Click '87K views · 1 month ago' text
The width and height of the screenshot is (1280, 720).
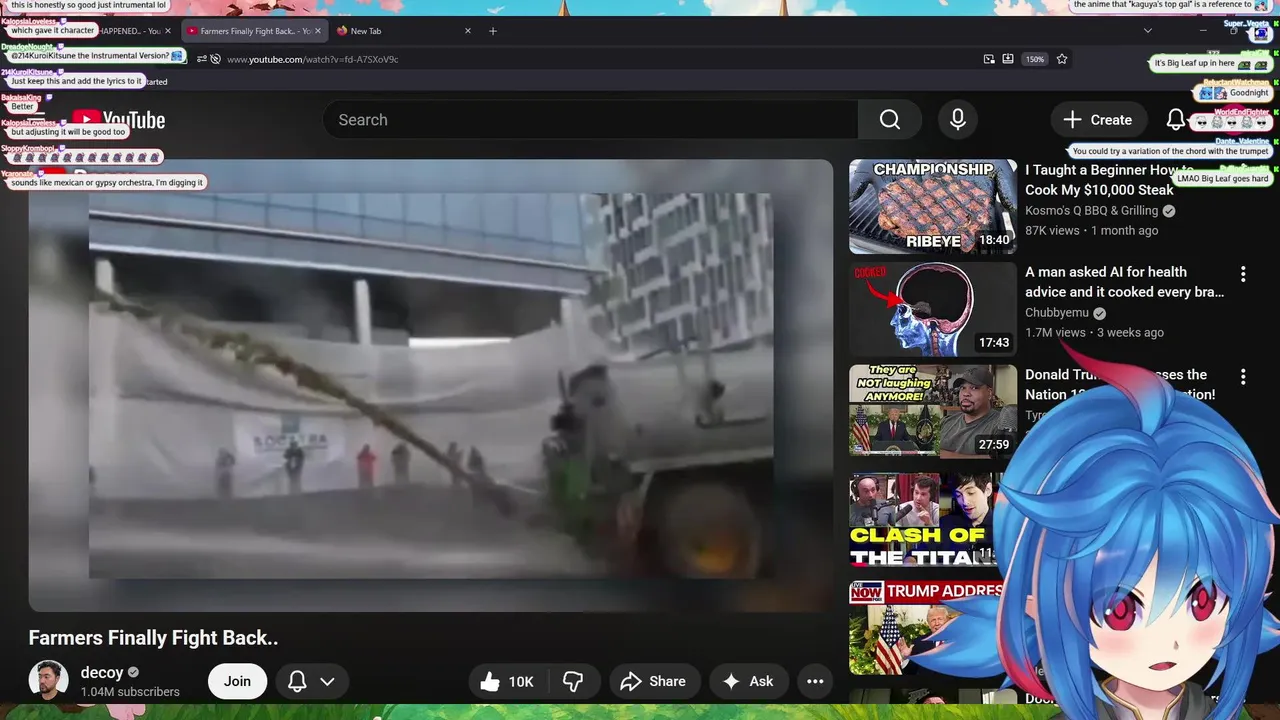tap(1091, 230)
